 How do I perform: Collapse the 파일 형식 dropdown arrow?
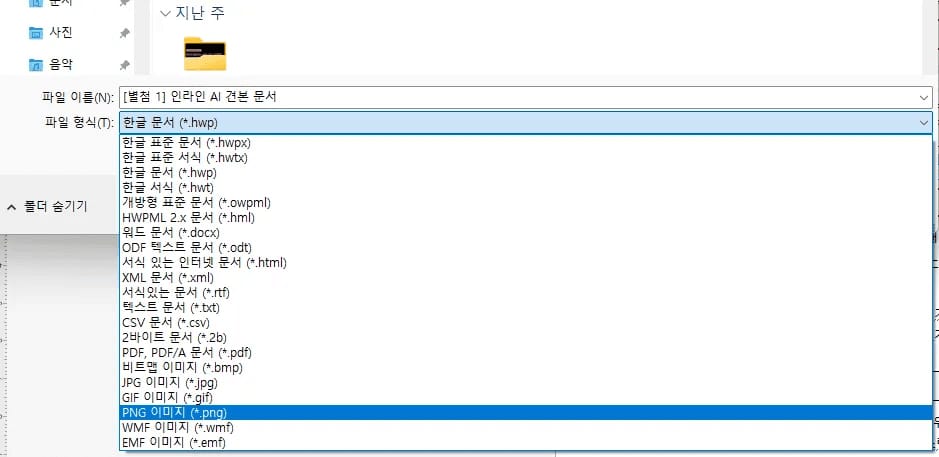(x=923, y=123)
